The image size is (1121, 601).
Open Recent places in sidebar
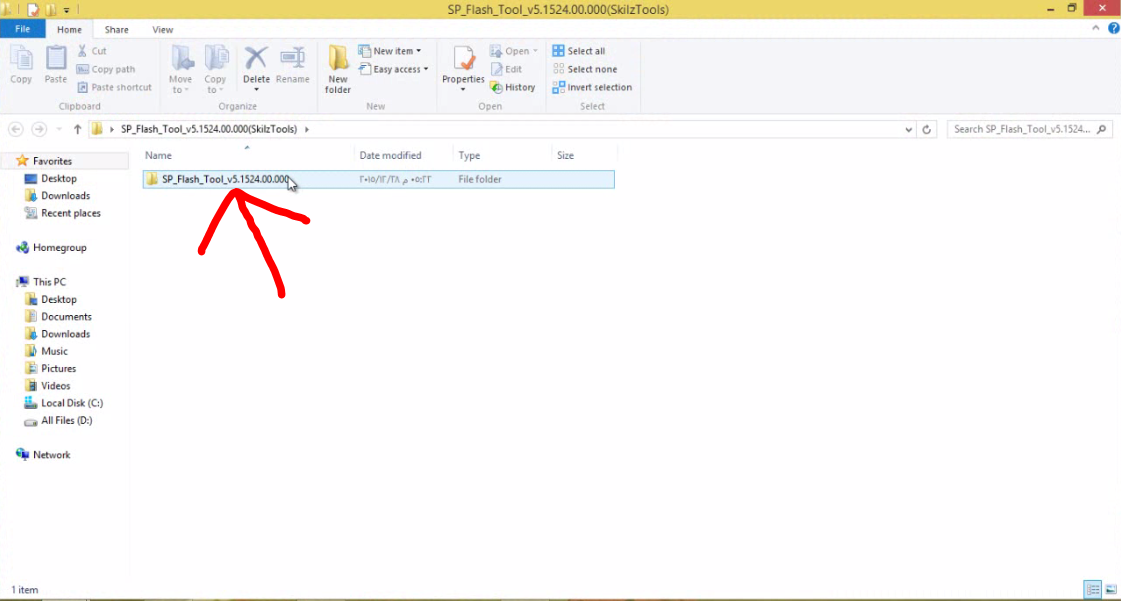tap(71, 213)
